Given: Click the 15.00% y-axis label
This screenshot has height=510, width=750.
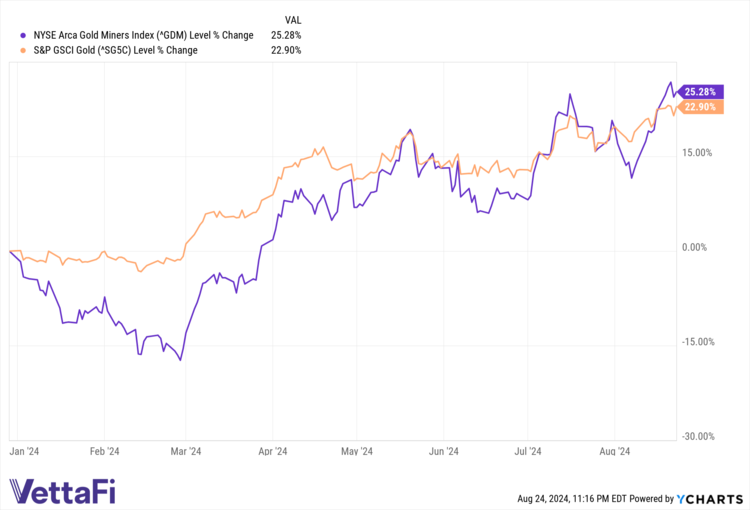Looking at the screenshot, I should point(697,153).
